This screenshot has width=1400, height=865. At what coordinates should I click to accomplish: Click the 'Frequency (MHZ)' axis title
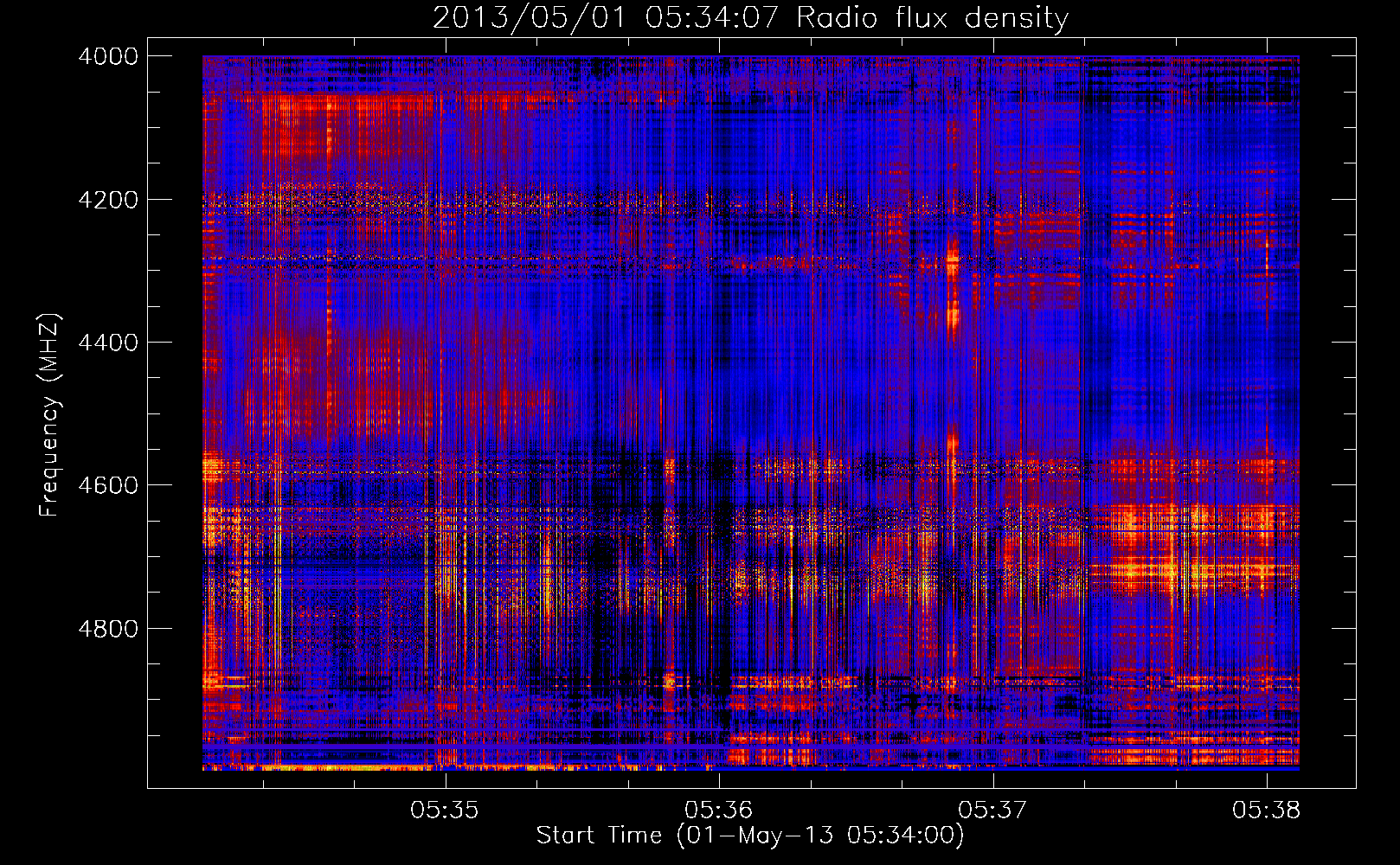[49, 414]
